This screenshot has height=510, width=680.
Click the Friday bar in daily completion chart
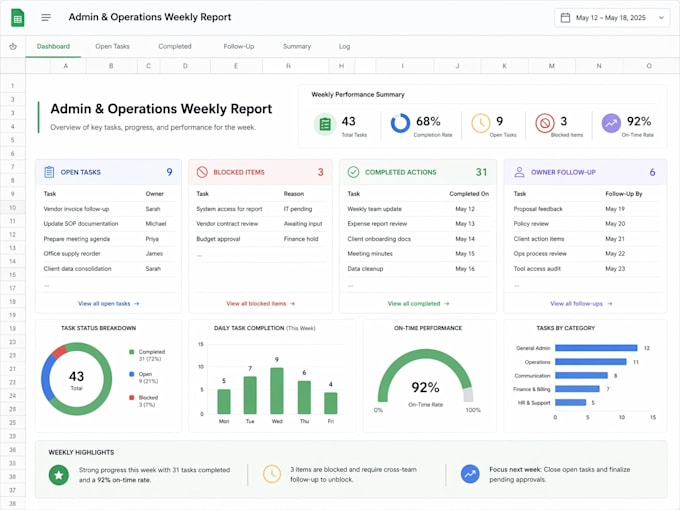(x=331, y=403)
